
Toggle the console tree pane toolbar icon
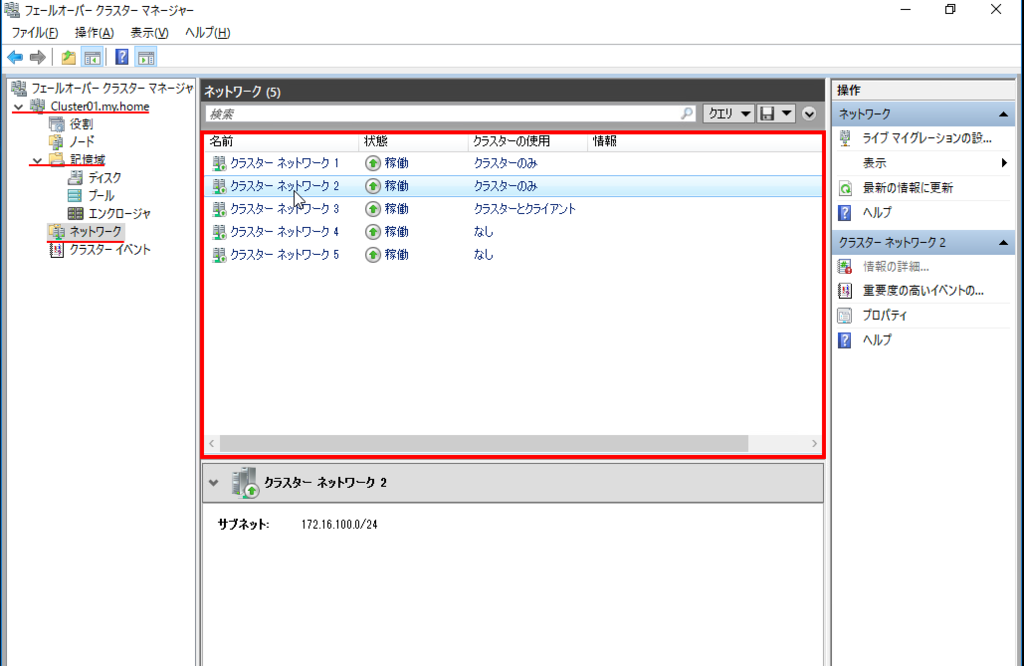pyautogui.click(x=92, y=57)
